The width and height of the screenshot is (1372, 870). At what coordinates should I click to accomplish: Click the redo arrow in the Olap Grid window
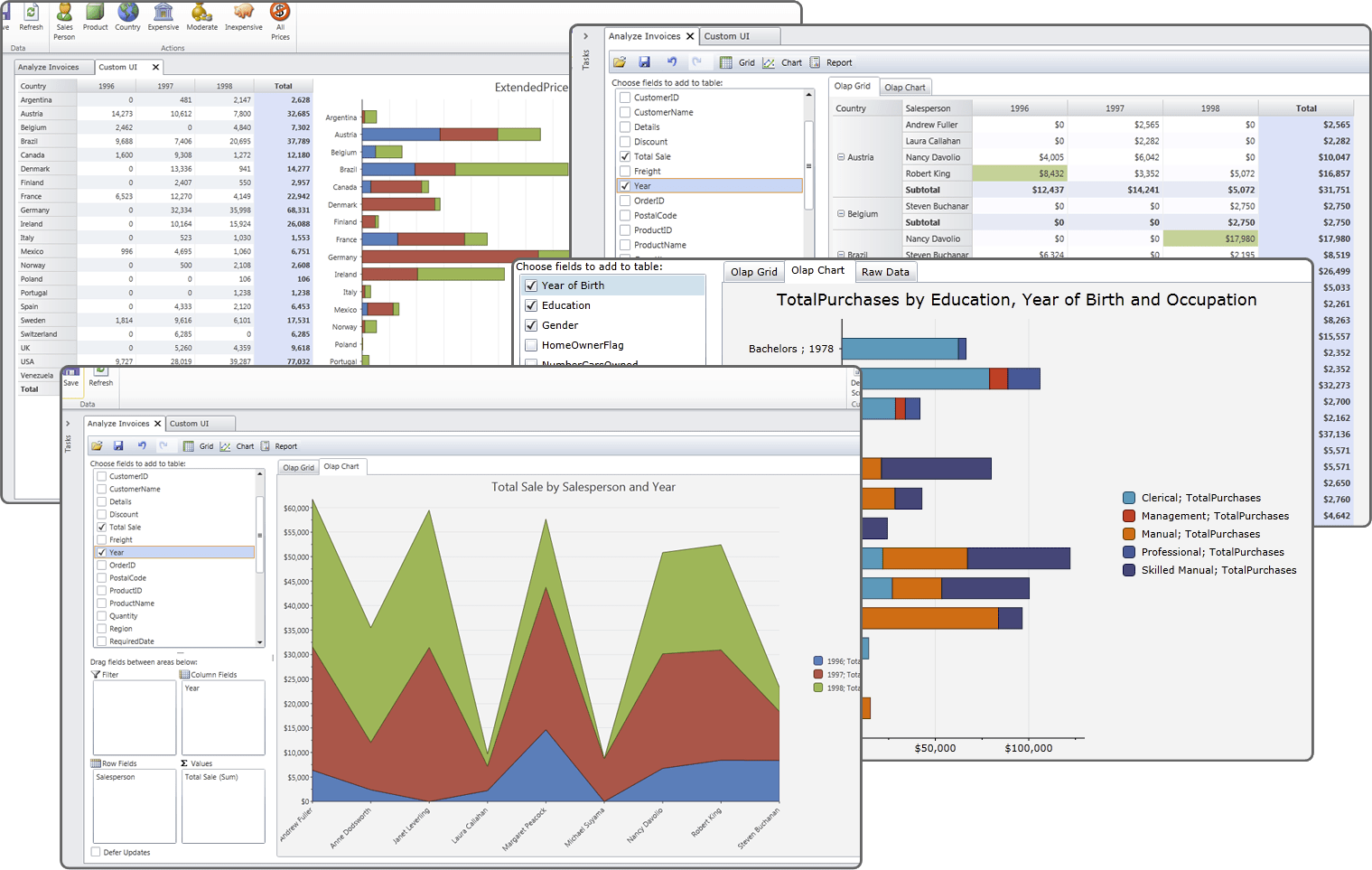[696, 62]
